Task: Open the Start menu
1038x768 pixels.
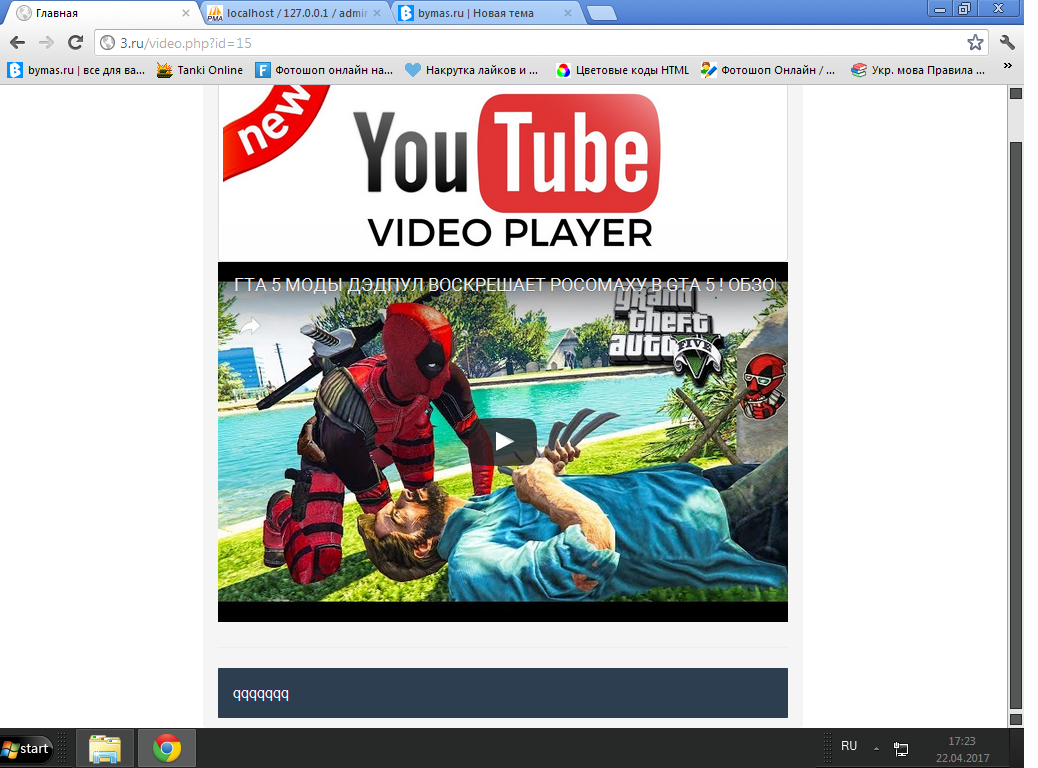Action: coord(27,748)
